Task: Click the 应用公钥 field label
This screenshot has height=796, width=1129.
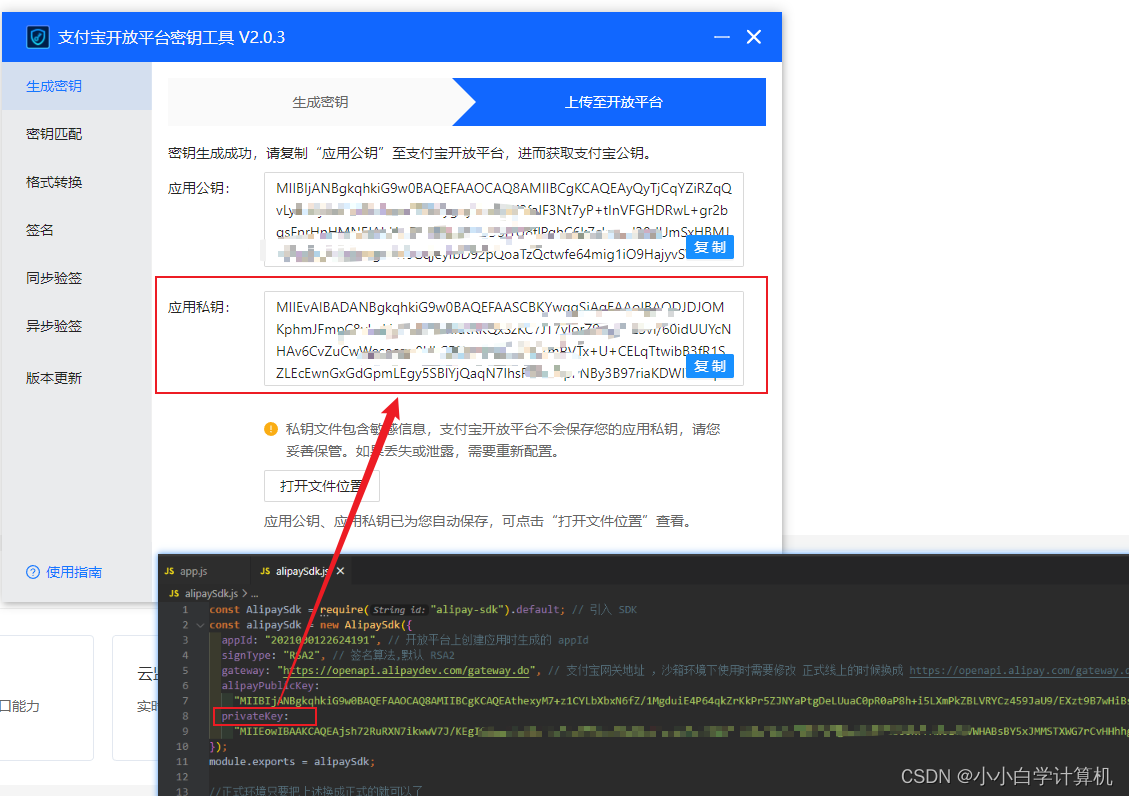Action: point(199,189)
